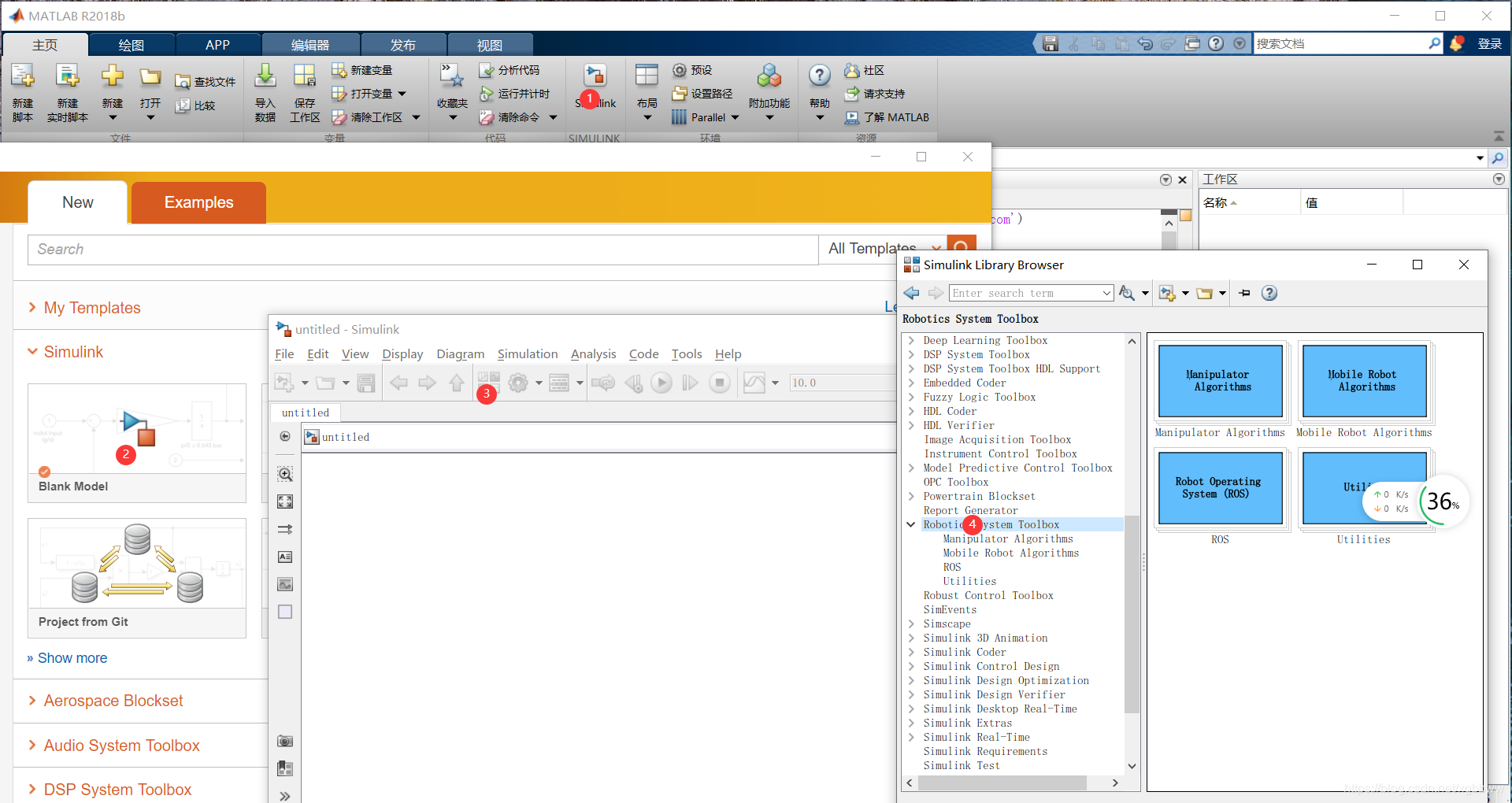Pin the Library Browser window on top

[1244, 293]
